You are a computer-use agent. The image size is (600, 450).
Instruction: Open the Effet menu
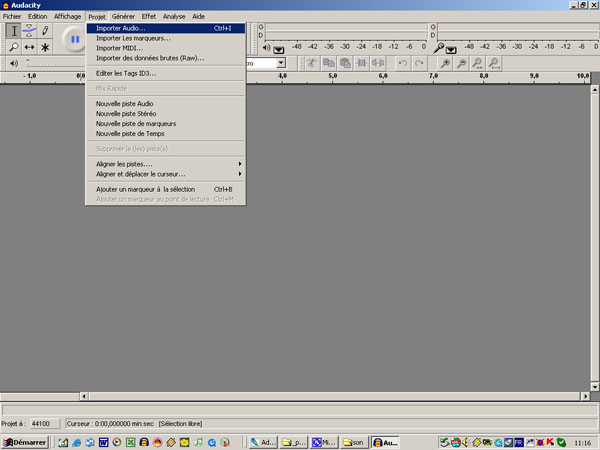[x=148, y=16]
